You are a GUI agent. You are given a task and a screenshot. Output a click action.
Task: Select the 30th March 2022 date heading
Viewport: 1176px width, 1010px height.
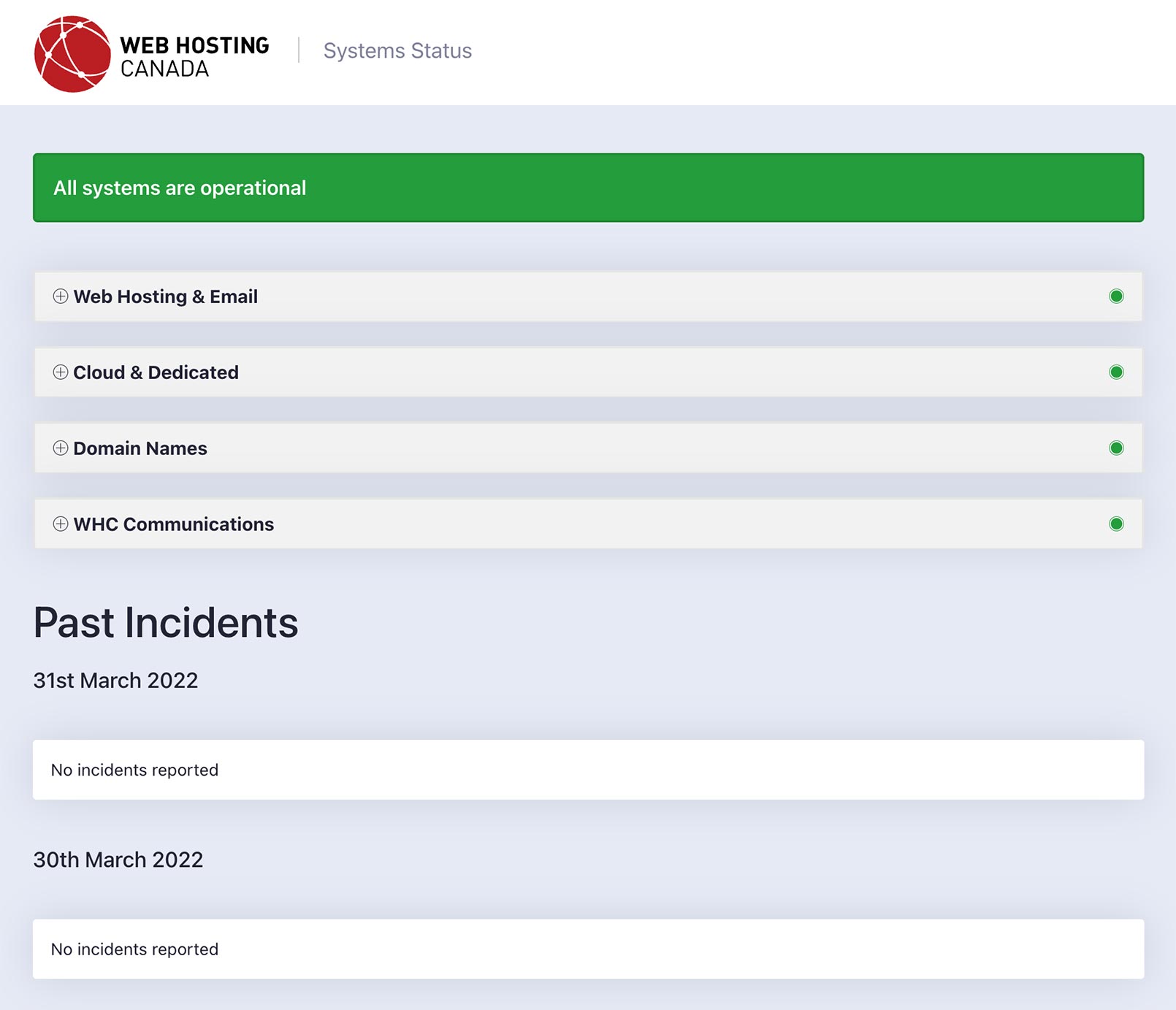click(118, 860)
